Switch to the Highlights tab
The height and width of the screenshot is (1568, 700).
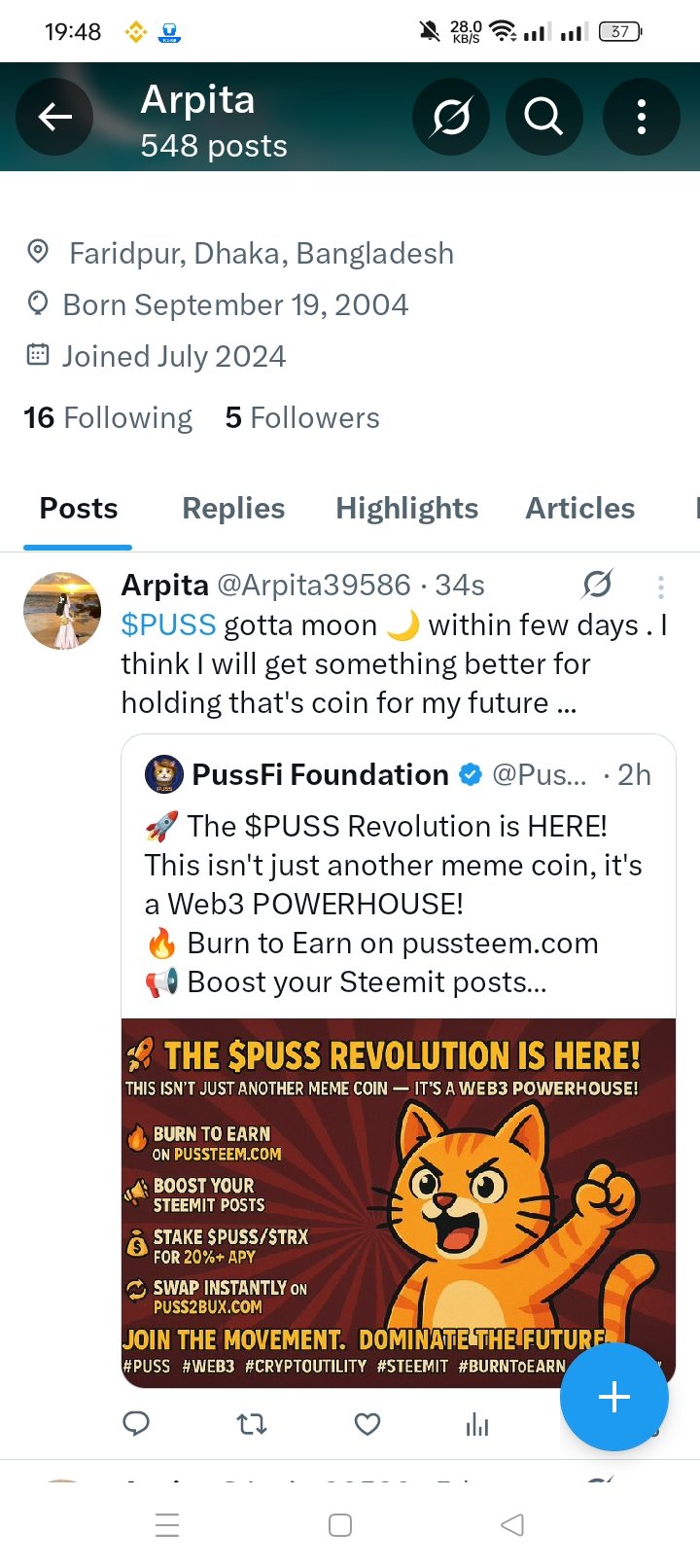point(406,509)
